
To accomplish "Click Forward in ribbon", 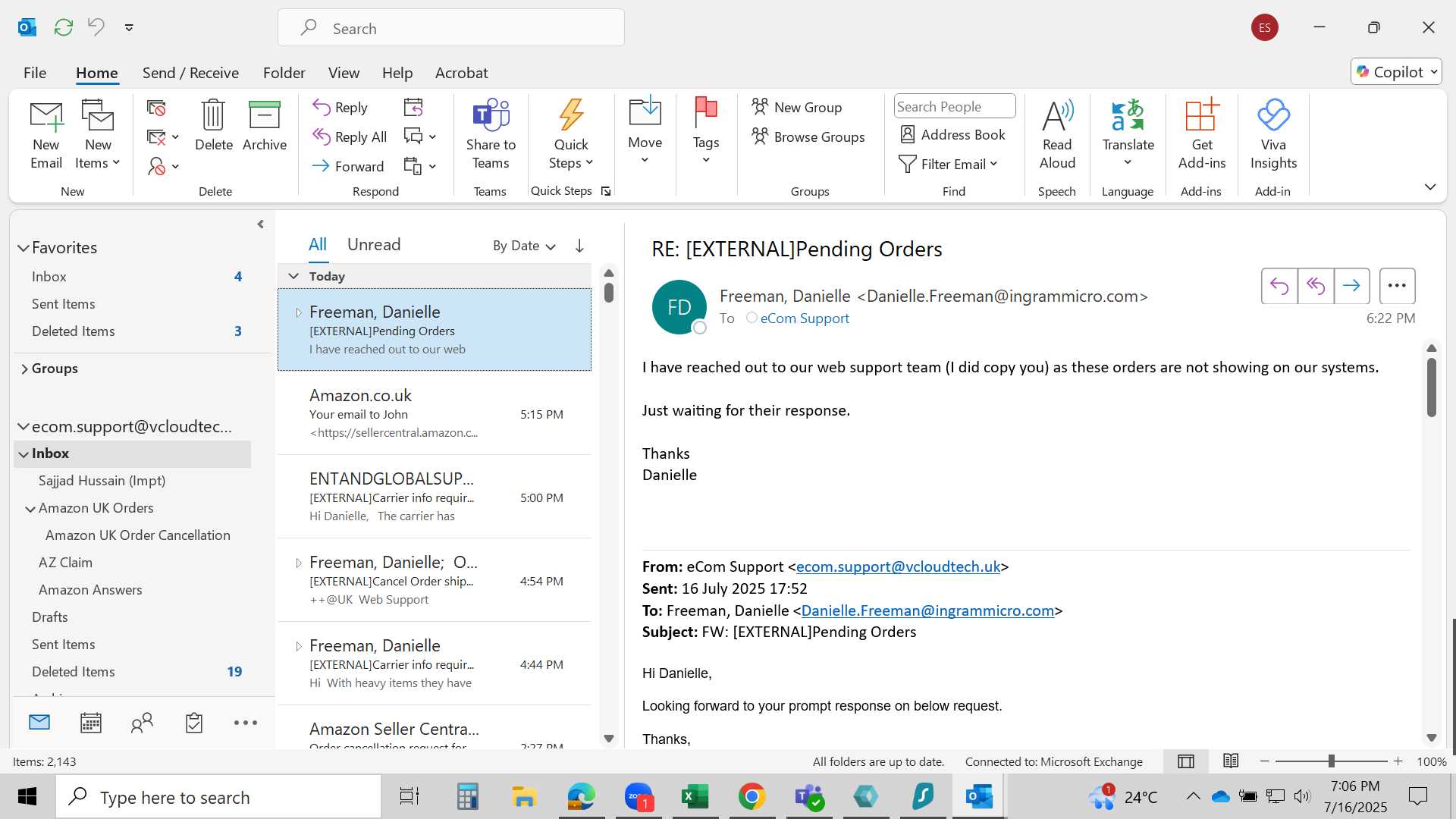I will coord(348,167).
